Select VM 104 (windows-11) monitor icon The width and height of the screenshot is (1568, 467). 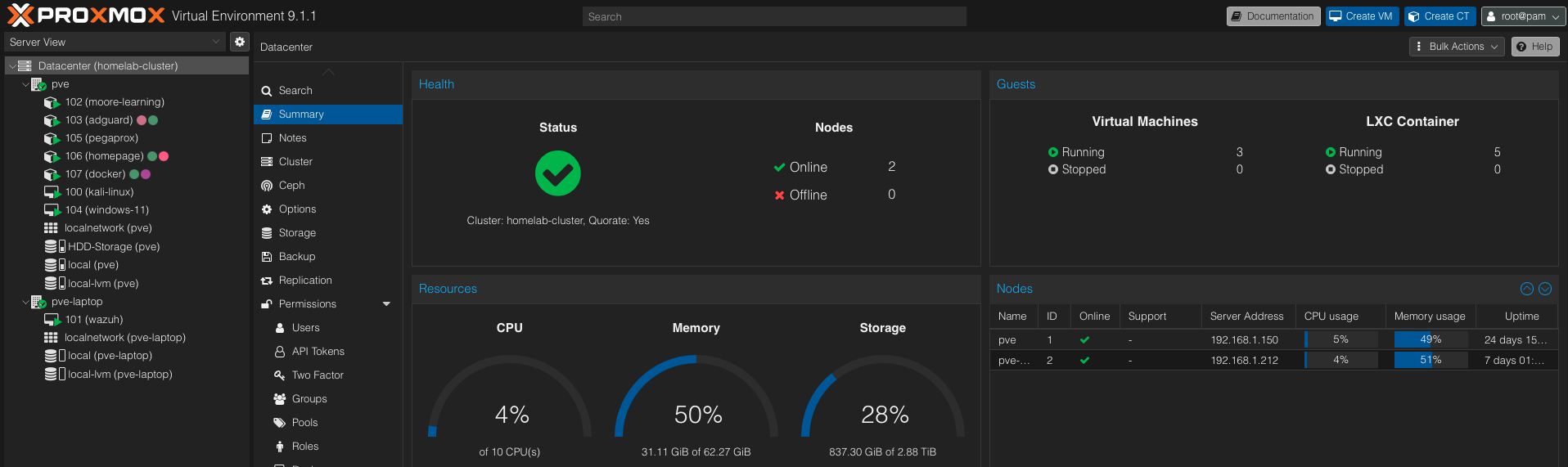coord(52,210)
